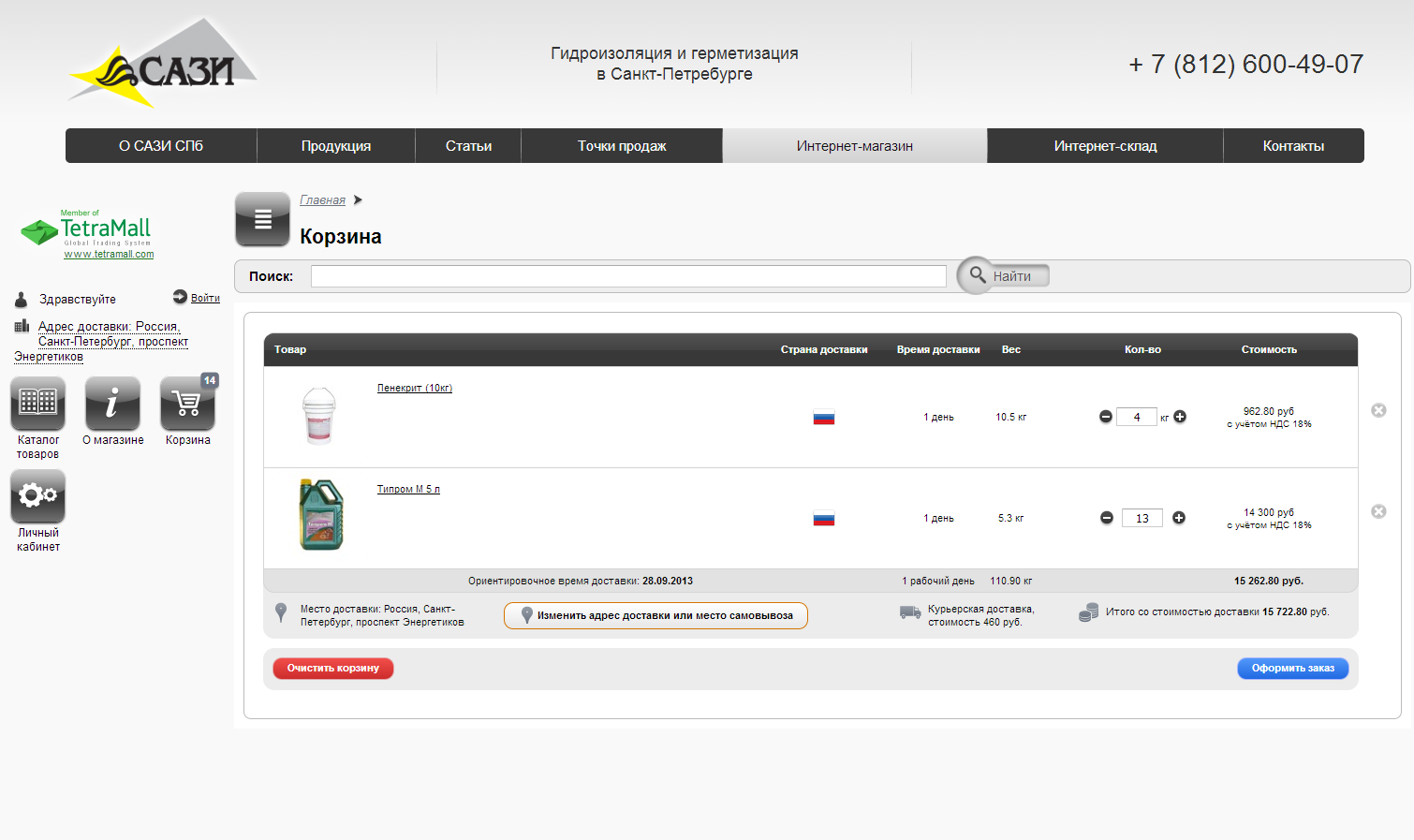Click the user greeting person icon
Image resolution: width=1414 pixels, height=840 pixels.
21,300
